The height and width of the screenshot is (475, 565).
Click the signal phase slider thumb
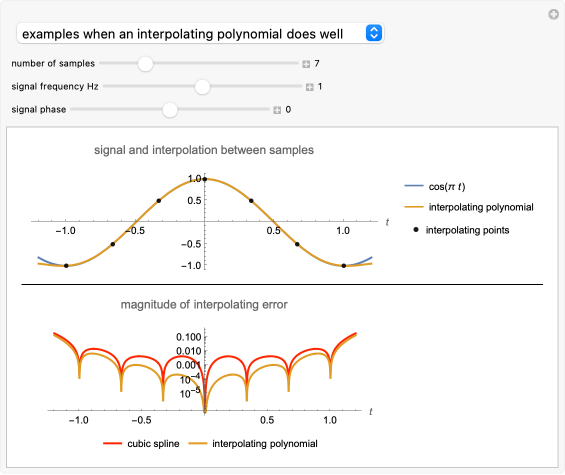coord(170,110)
